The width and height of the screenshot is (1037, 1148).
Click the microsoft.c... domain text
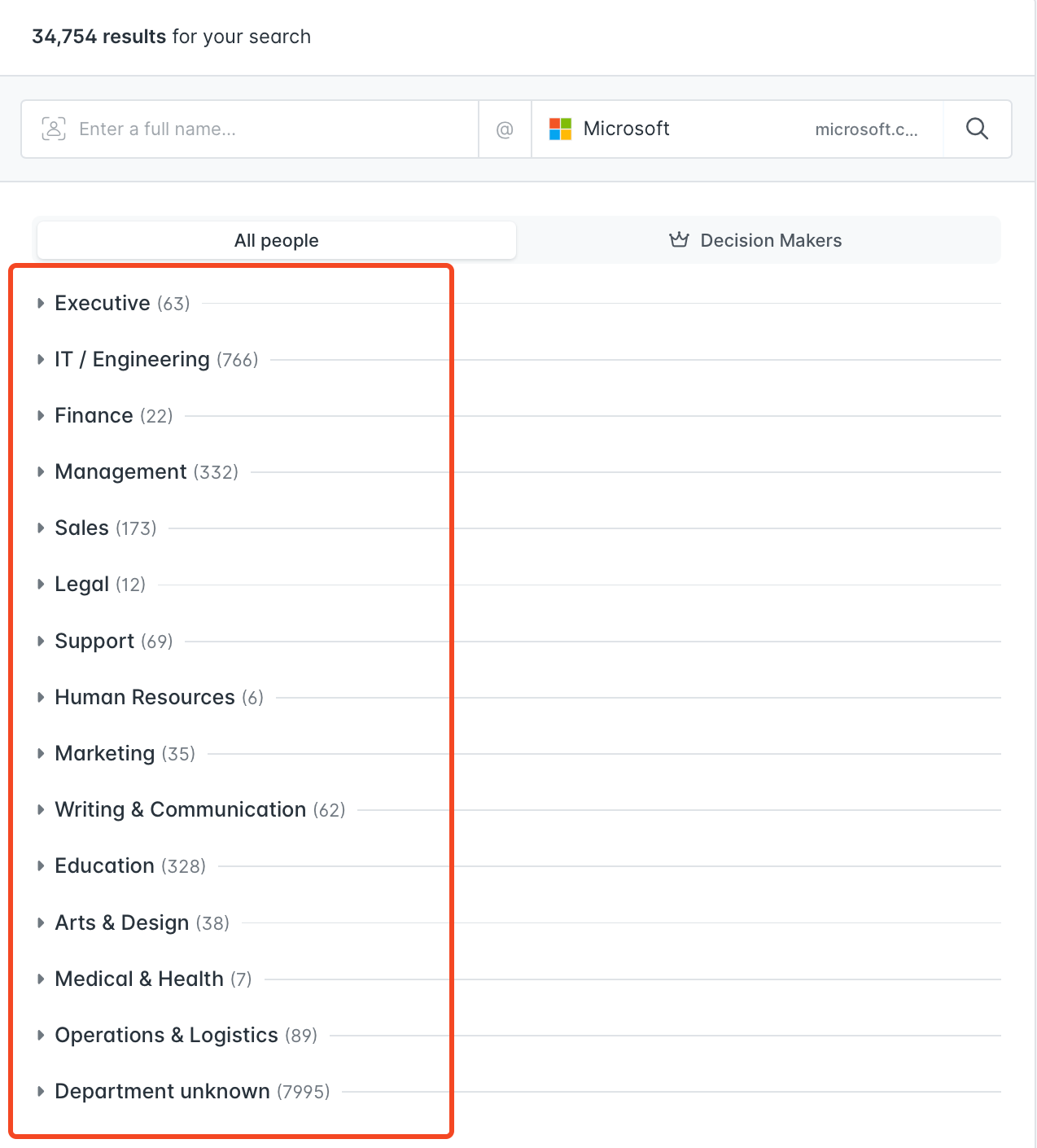coord(866,129)
